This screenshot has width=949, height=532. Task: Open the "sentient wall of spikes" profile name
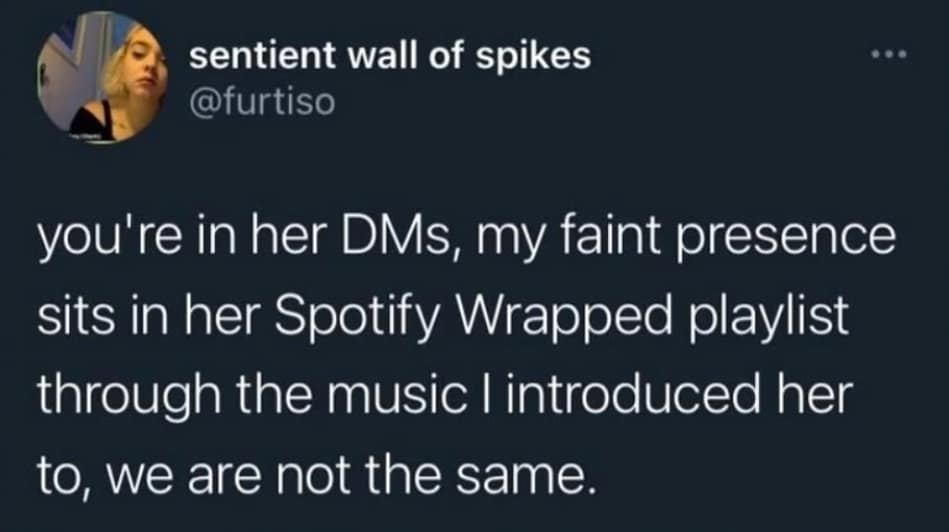389,57
